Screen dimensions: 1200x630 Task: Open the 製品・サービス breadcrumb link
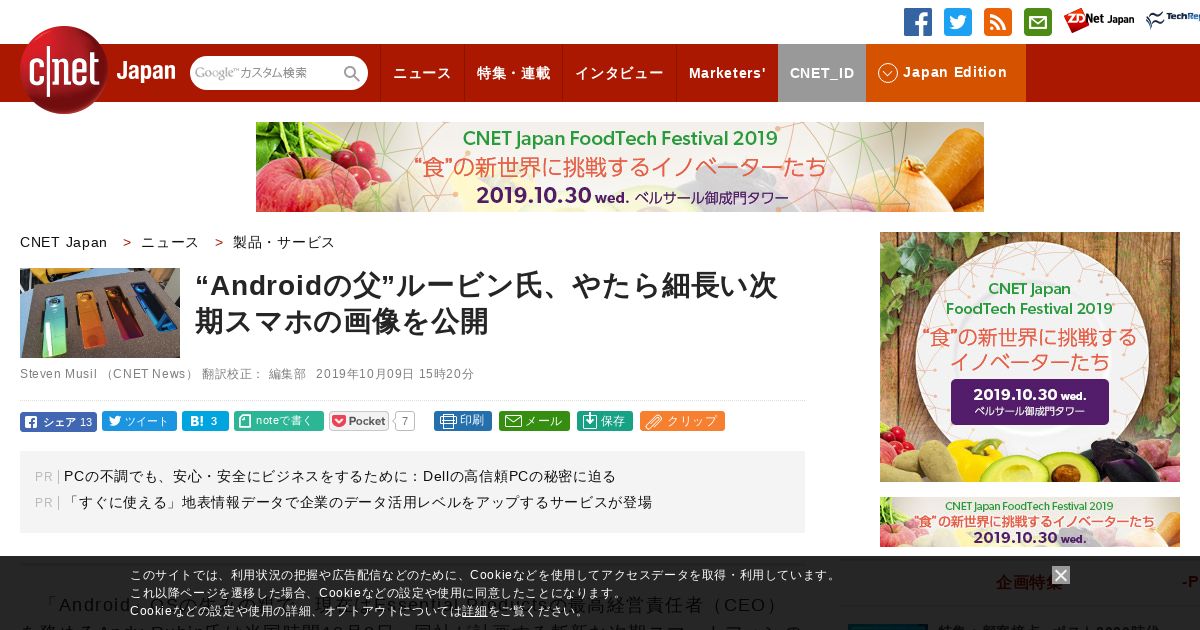[284, 242]
